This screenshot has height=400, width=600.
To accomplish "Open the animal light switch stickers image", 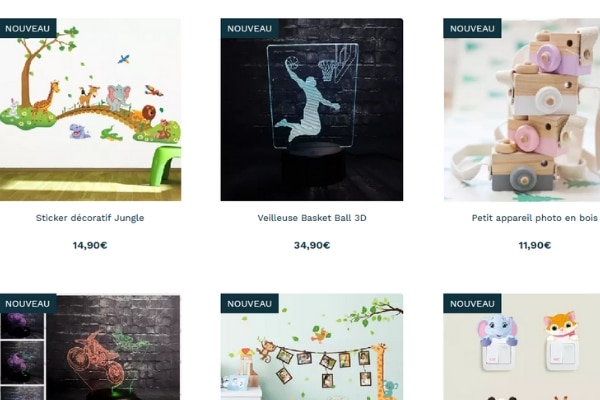I will [x=522, y=347].
